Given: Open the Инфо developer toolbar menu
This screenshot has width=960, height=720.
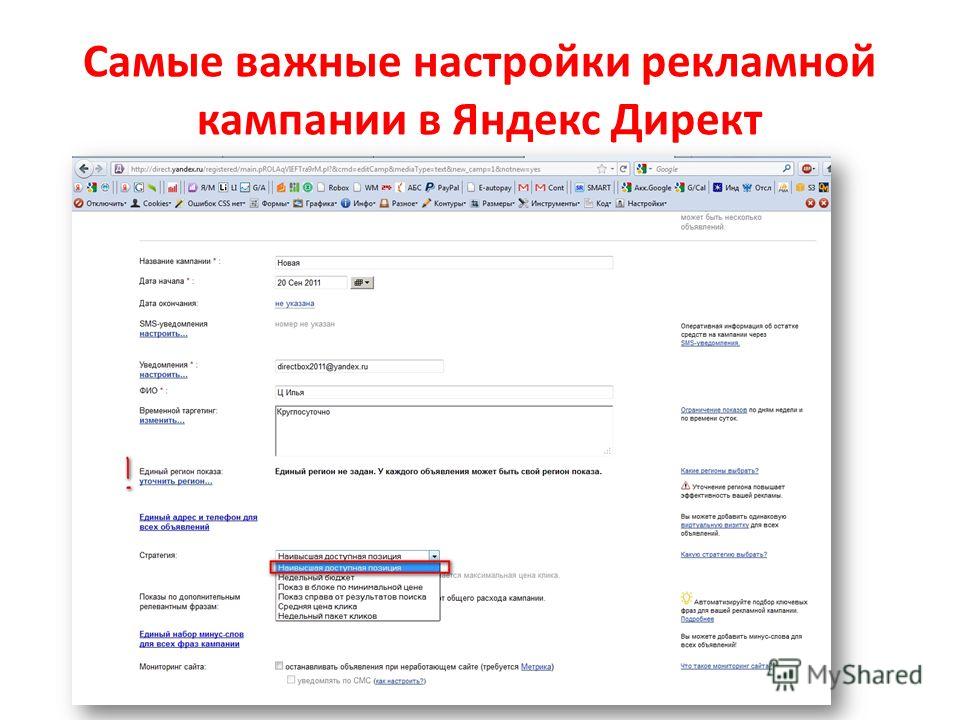Looking at the screenshot, I should (359, 203).
